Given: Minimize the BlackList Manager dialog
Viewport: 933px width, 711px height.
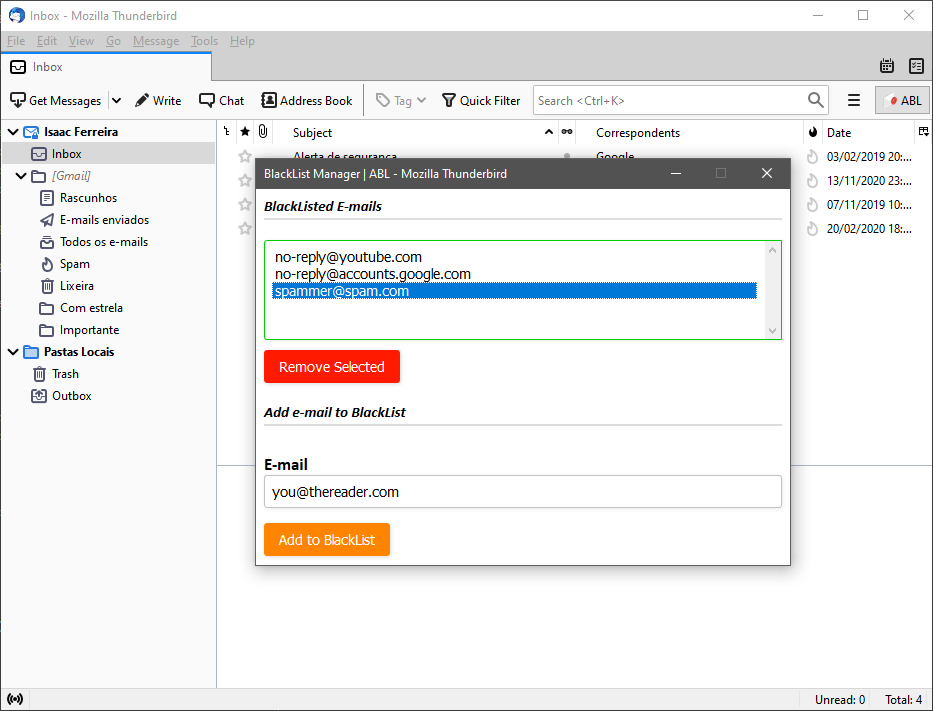Looking at the screenshot, I should click(676, 173).
